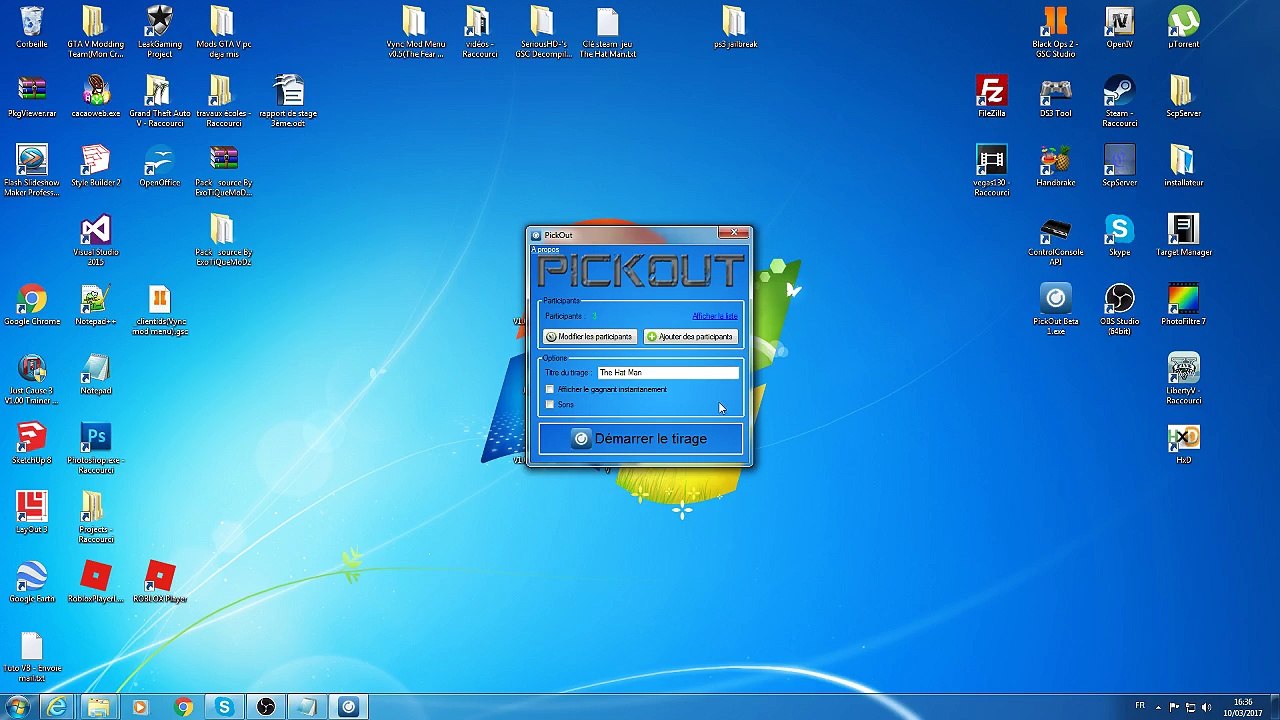Image resolution: width=1280 pixels, height=720 pixels.
Task: Open the Windows Start menu
Action: (18, 707)
